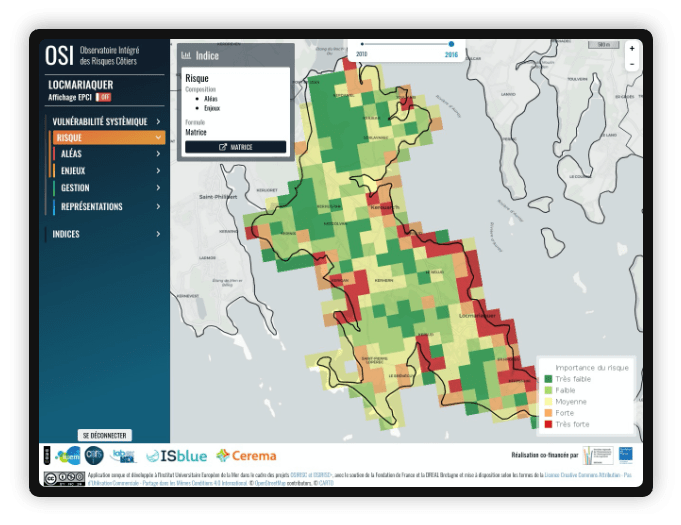Click the Se déconnecter button
Screen dimensions: 681x525
(x=104, y=435)
